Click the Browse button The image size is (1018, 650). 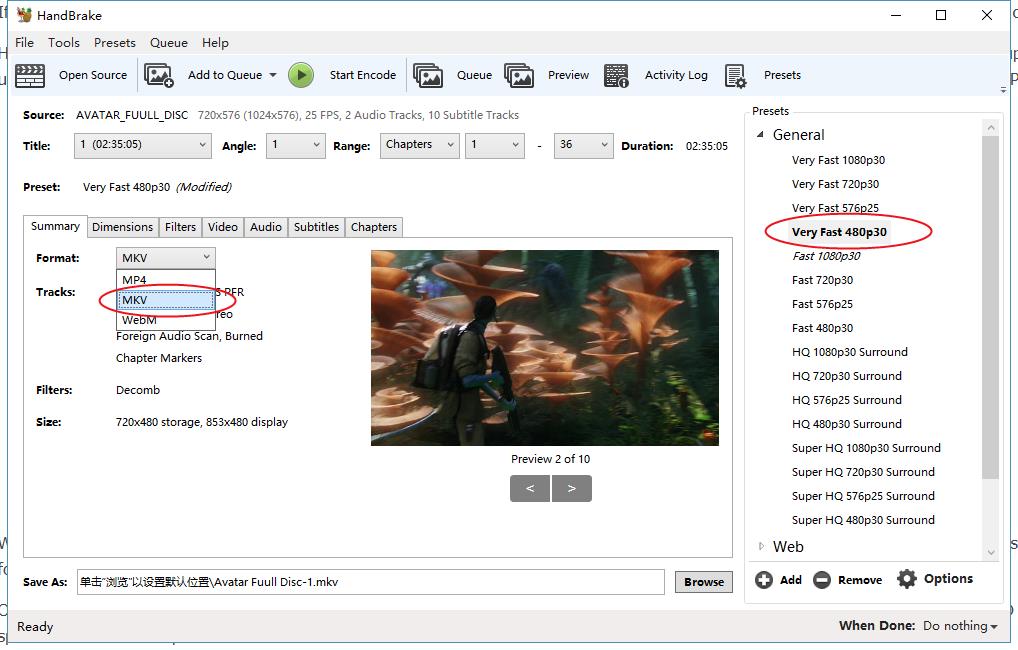point(704,582)
